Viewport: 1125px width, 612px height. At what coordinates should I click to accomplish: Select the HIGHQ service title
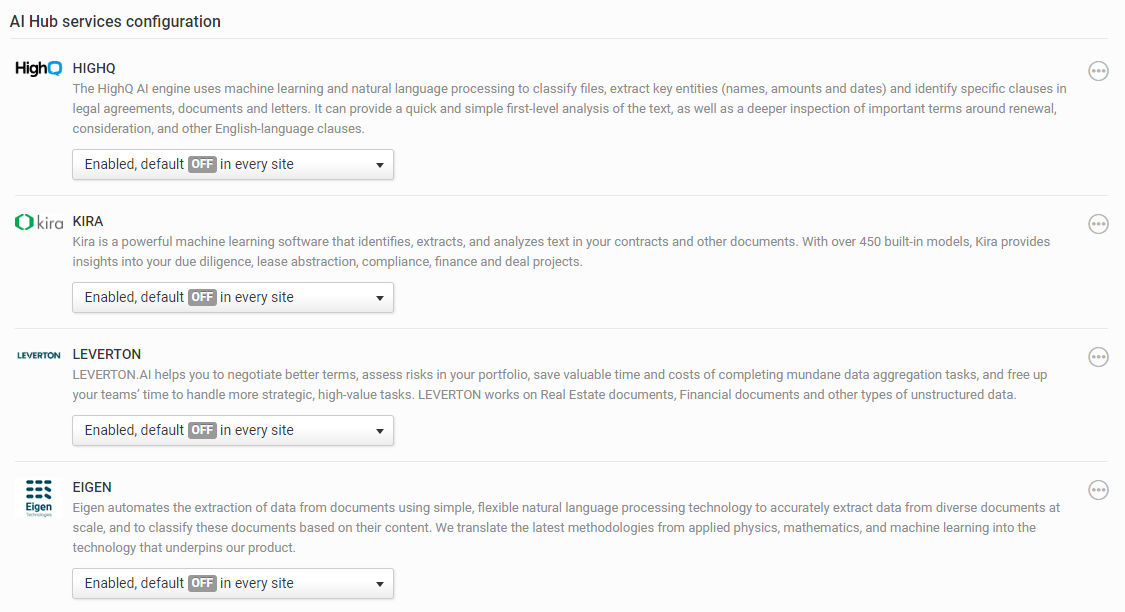[94, 68]
